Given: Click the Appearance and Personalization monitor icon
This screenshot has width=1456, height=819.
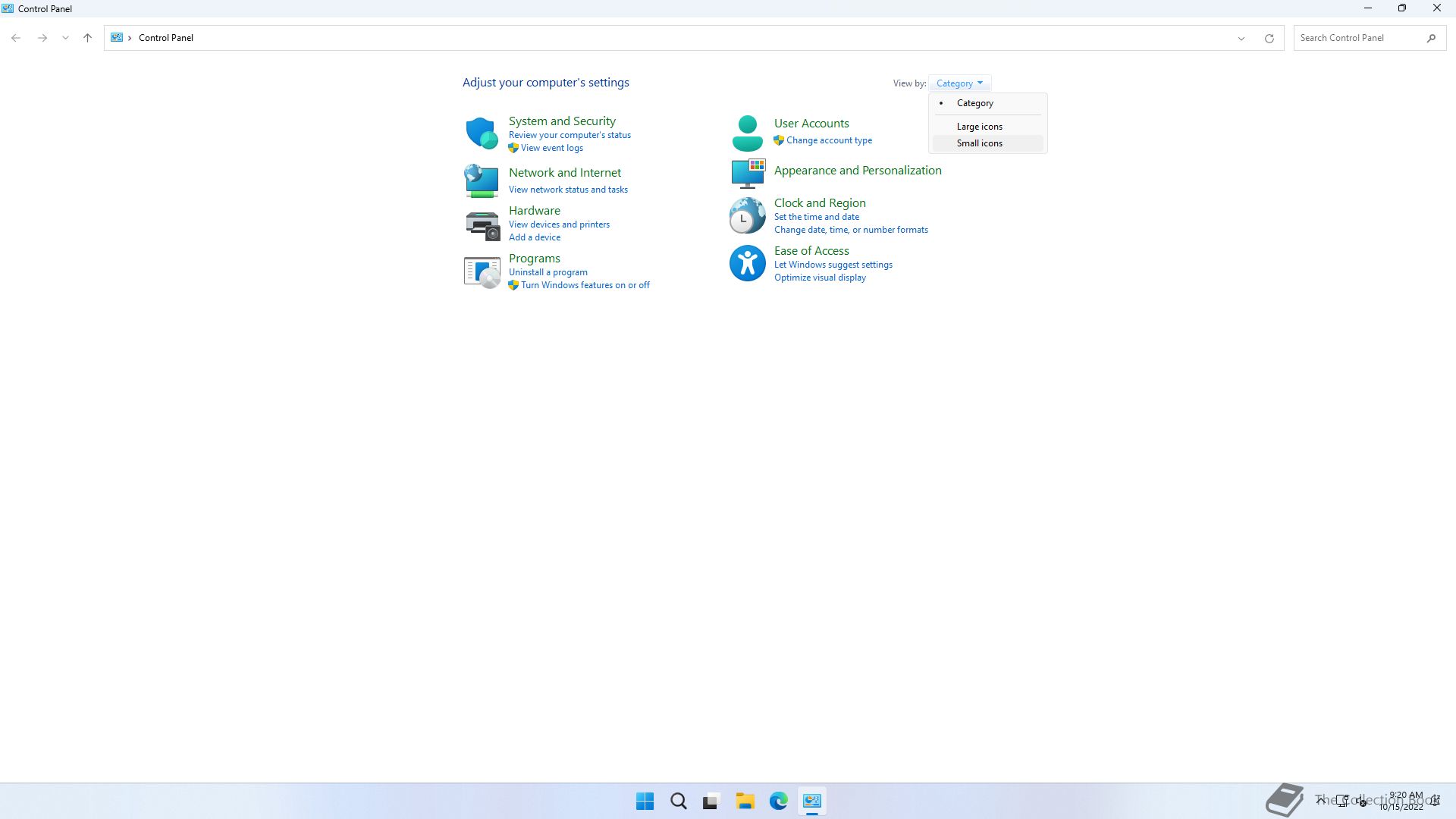Looking at the screenshot, I should click(x=748, y=173).
